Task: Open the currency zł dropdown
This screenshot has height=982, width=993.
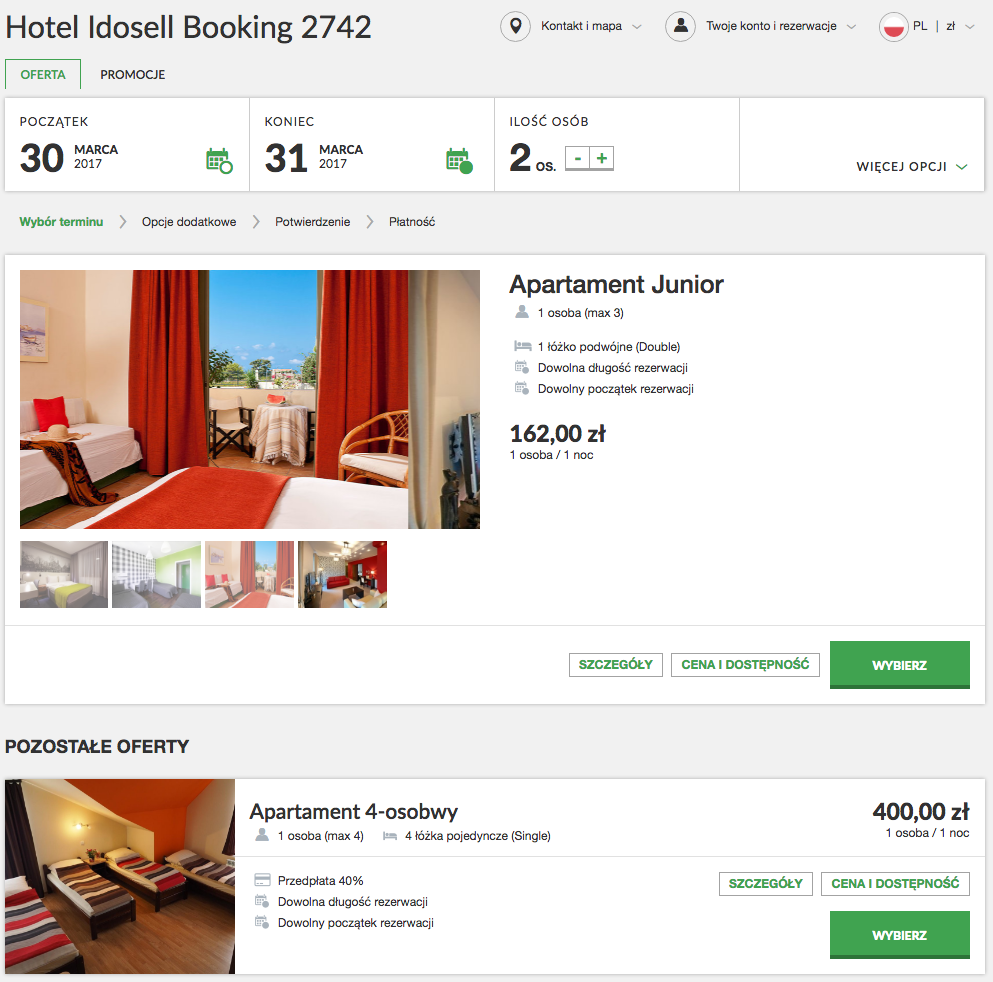Action: point(959,27)
